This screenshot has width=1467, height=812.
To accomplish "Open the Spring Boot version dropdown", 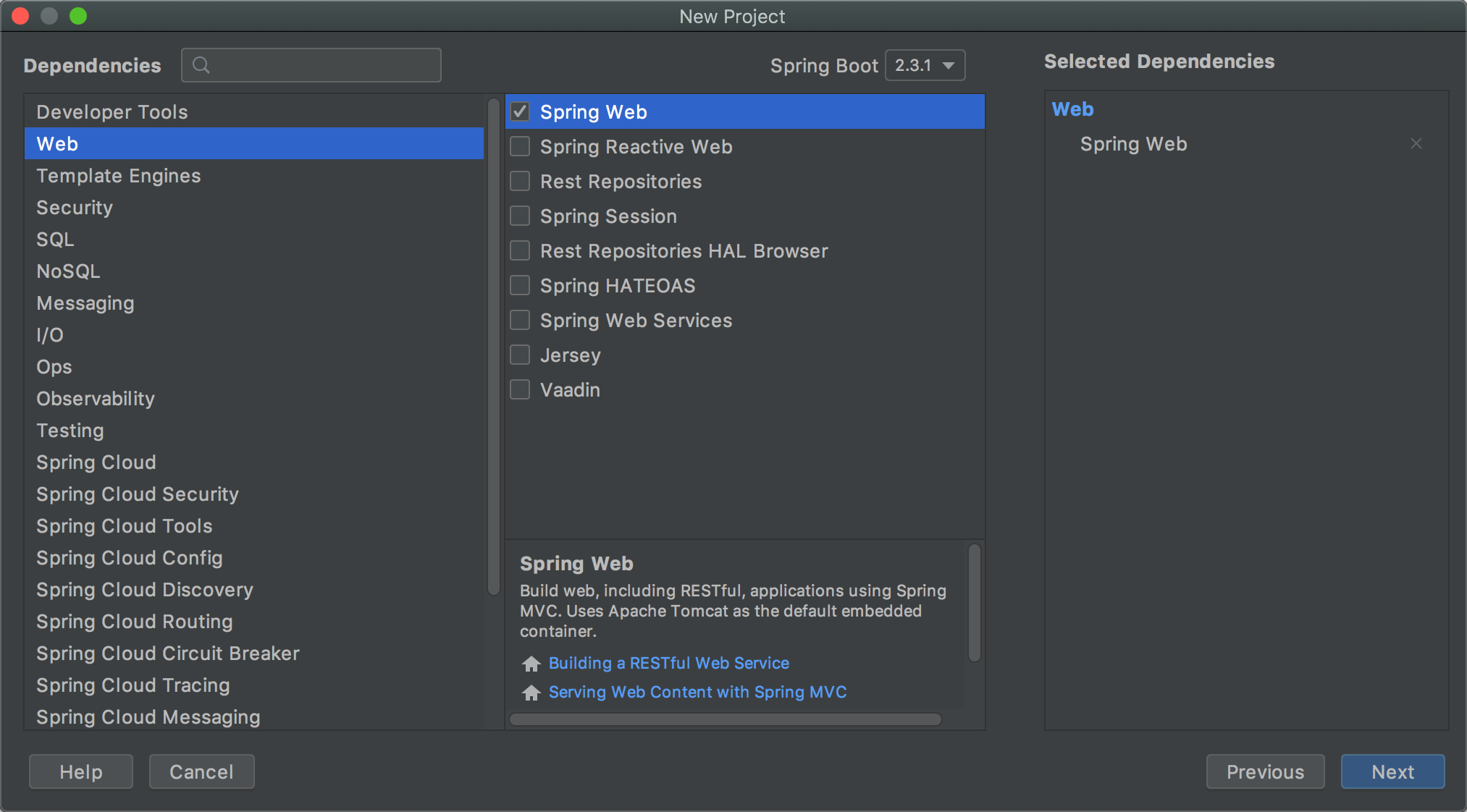I will pos(925,65).
